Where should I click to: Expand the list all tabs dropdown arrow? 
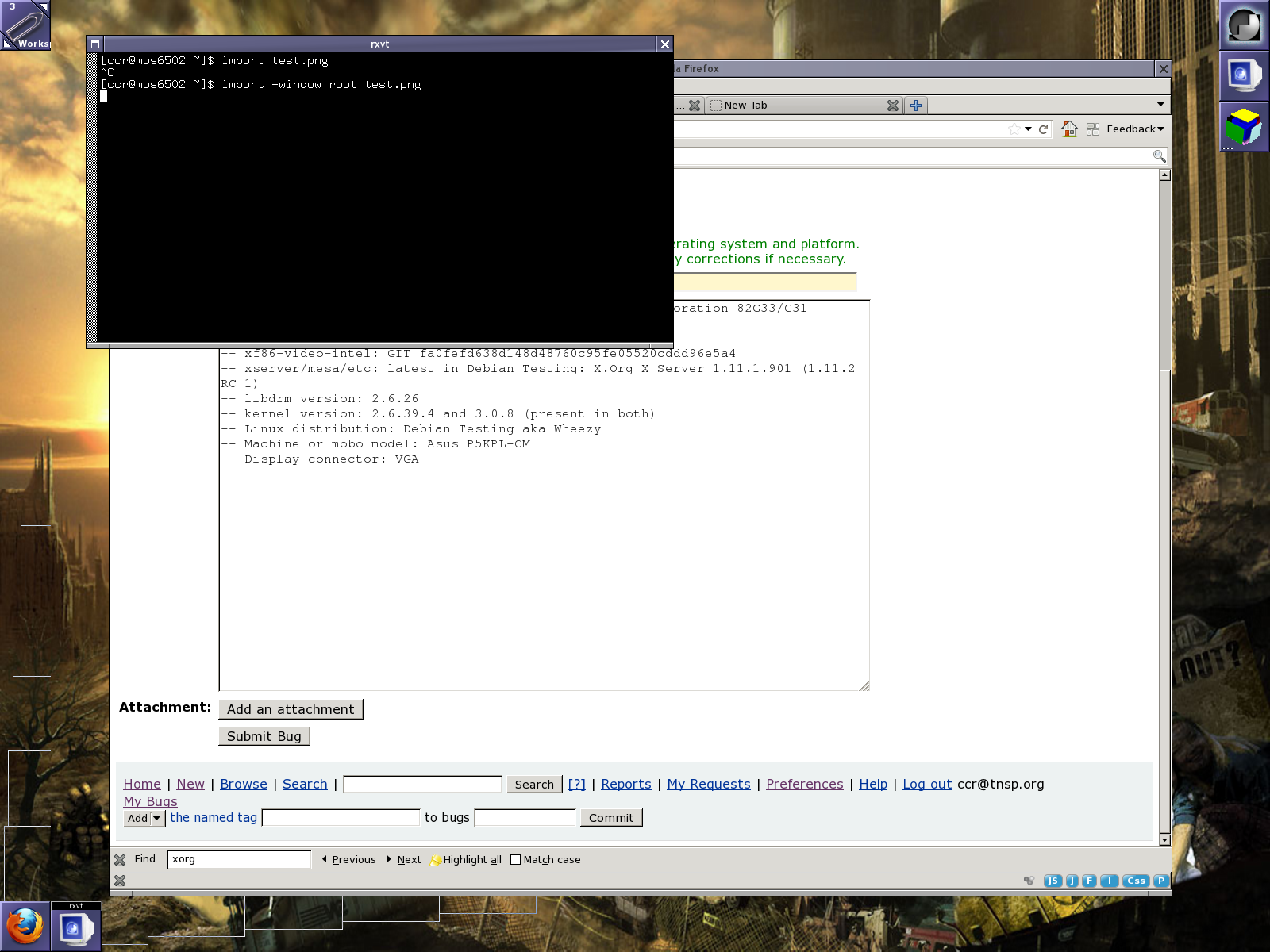[x=1160, y=105]
